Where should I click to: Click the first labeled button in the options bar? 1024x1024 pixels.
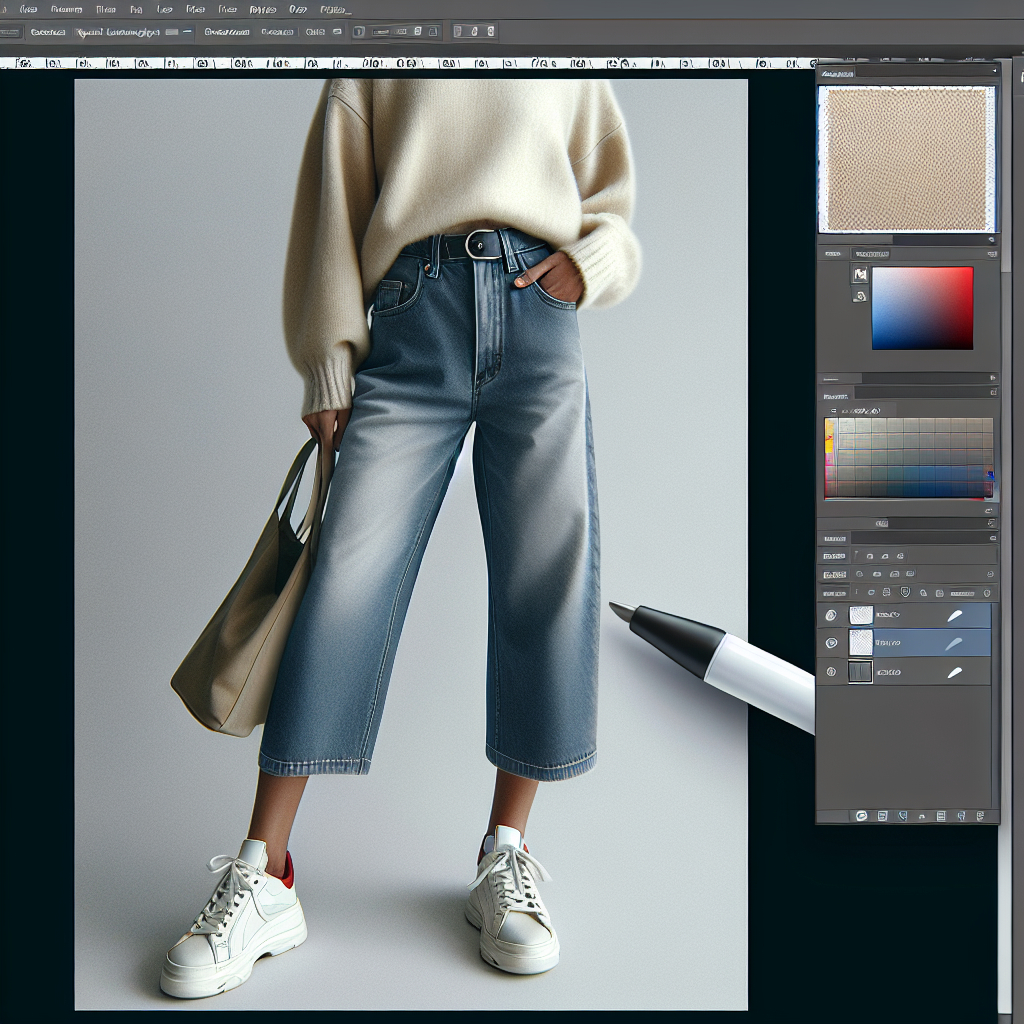(47, 32)
